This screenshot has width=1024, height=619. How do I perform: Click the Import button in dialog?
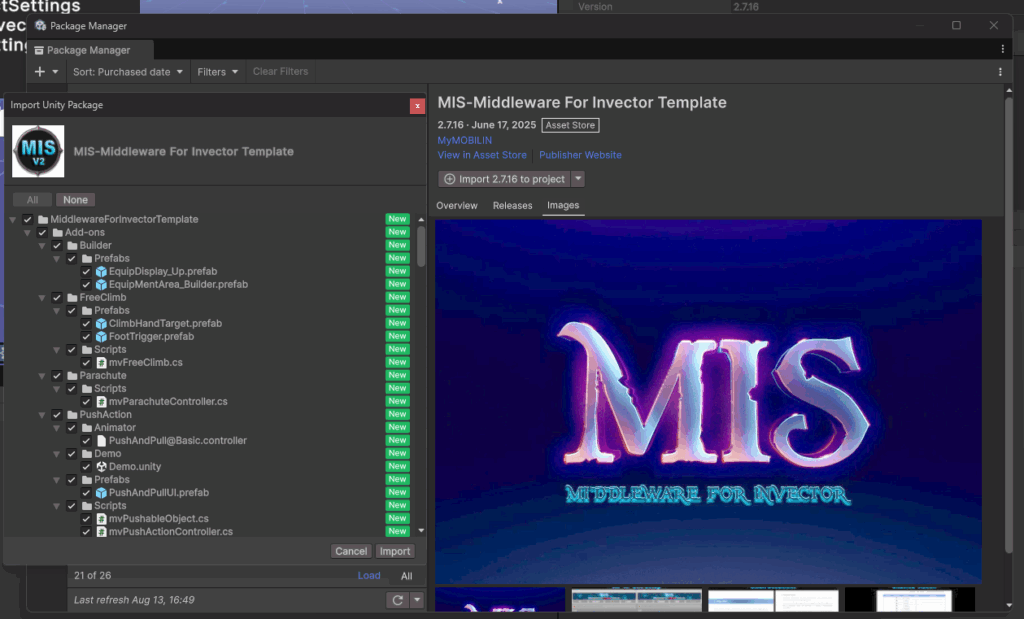[x=395, y=551]
